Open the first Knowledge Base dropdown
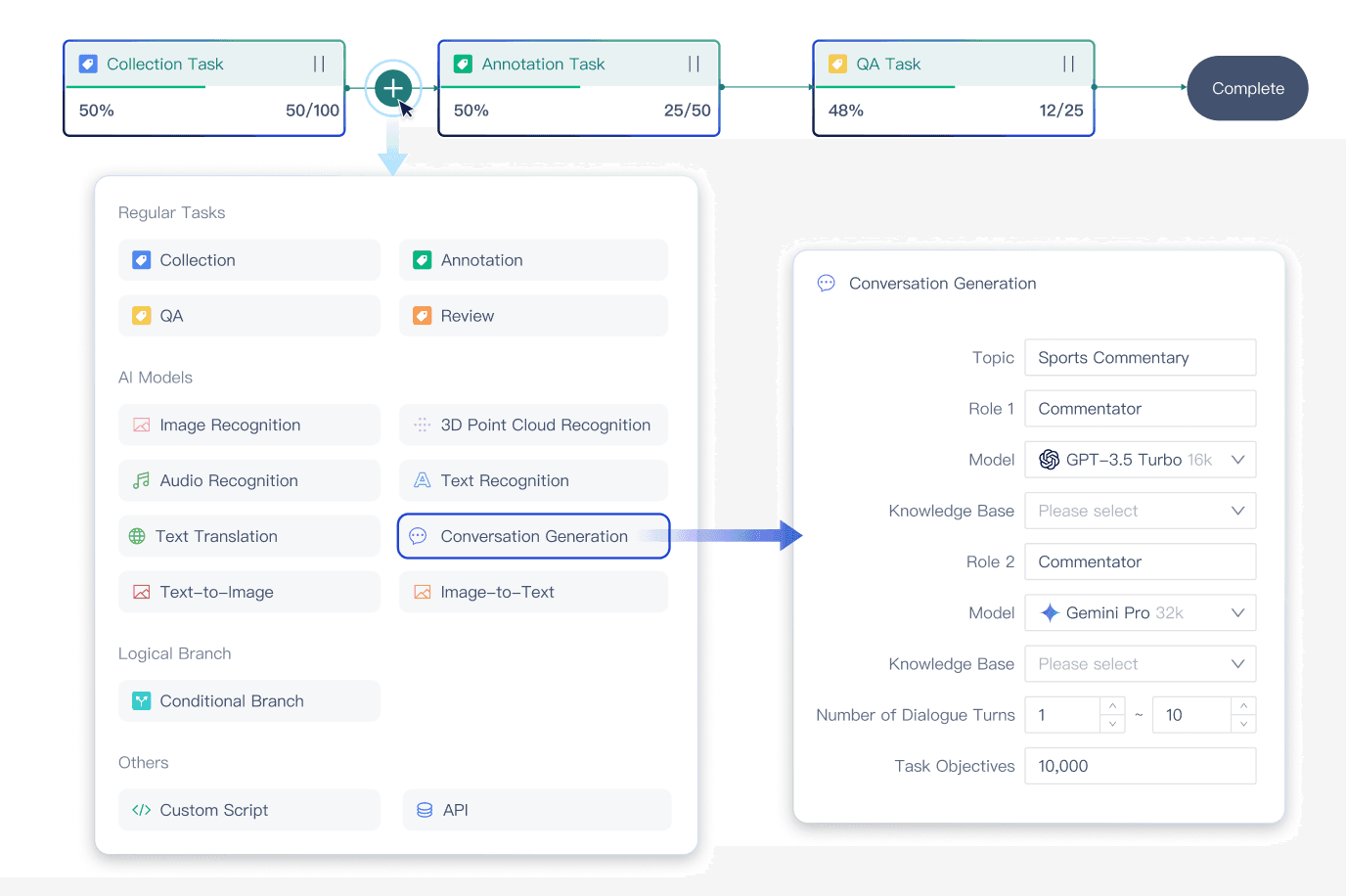This screenshot has height=896, width=1346. tap(1237, 511)
